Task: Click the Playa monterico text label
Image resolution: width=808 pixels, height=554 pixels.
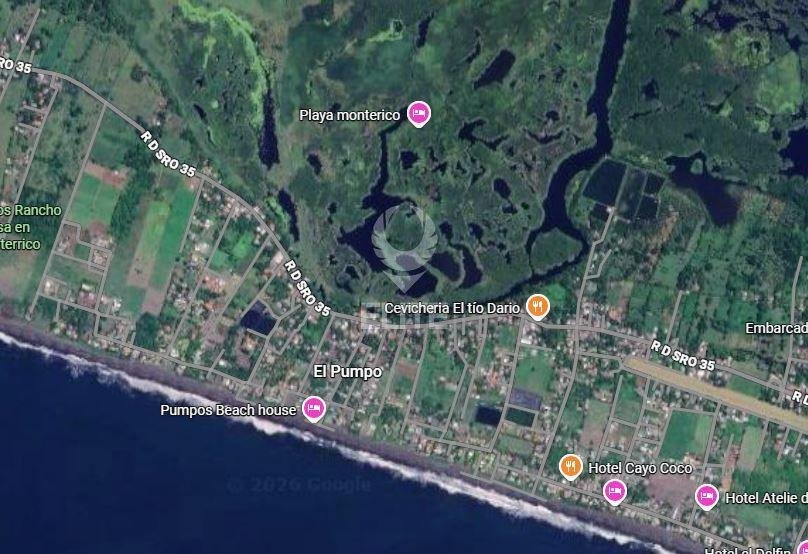Action: pos(350,115)
